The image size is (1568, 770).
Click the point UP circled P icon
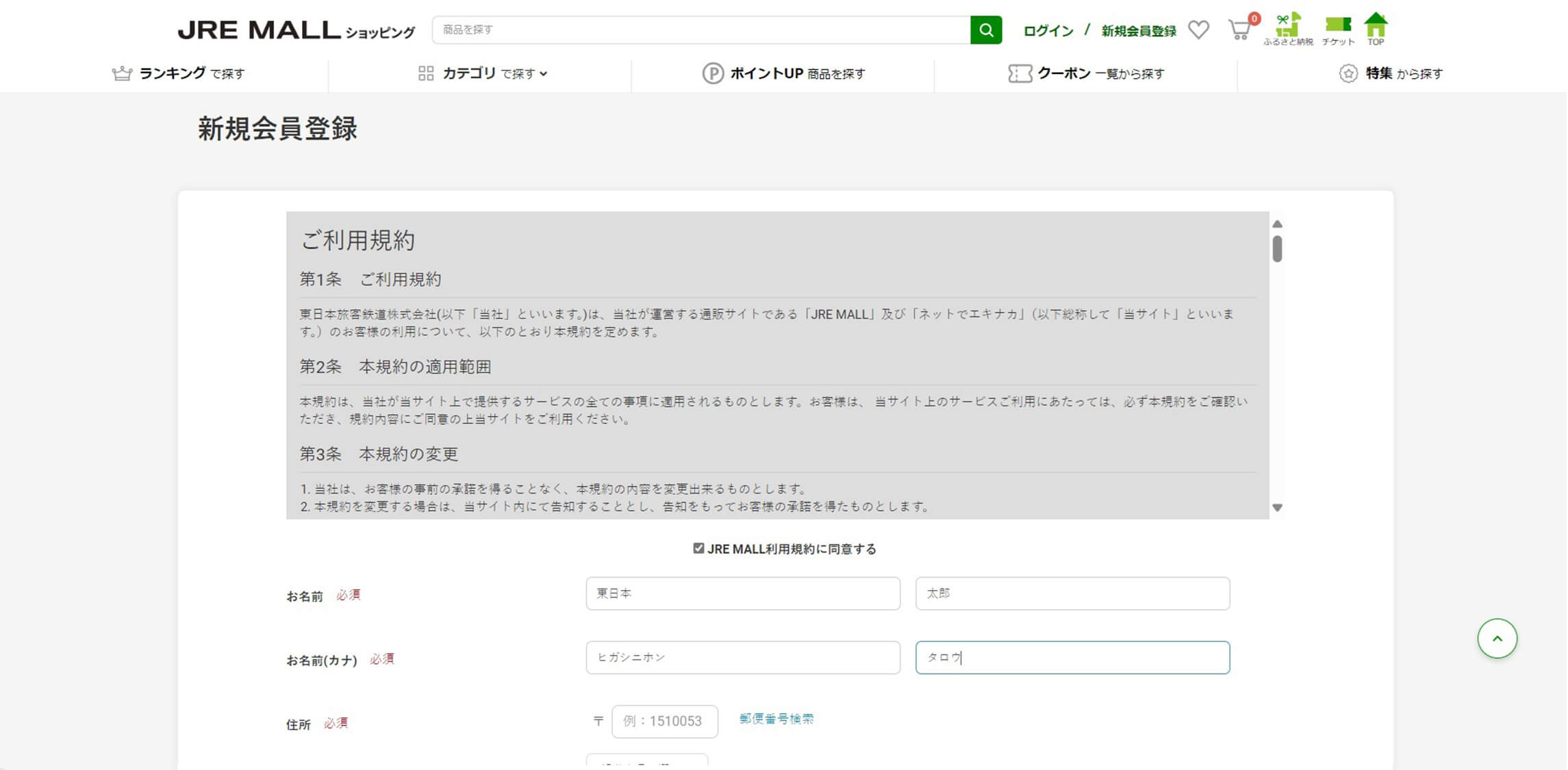[x=713, y=73]
